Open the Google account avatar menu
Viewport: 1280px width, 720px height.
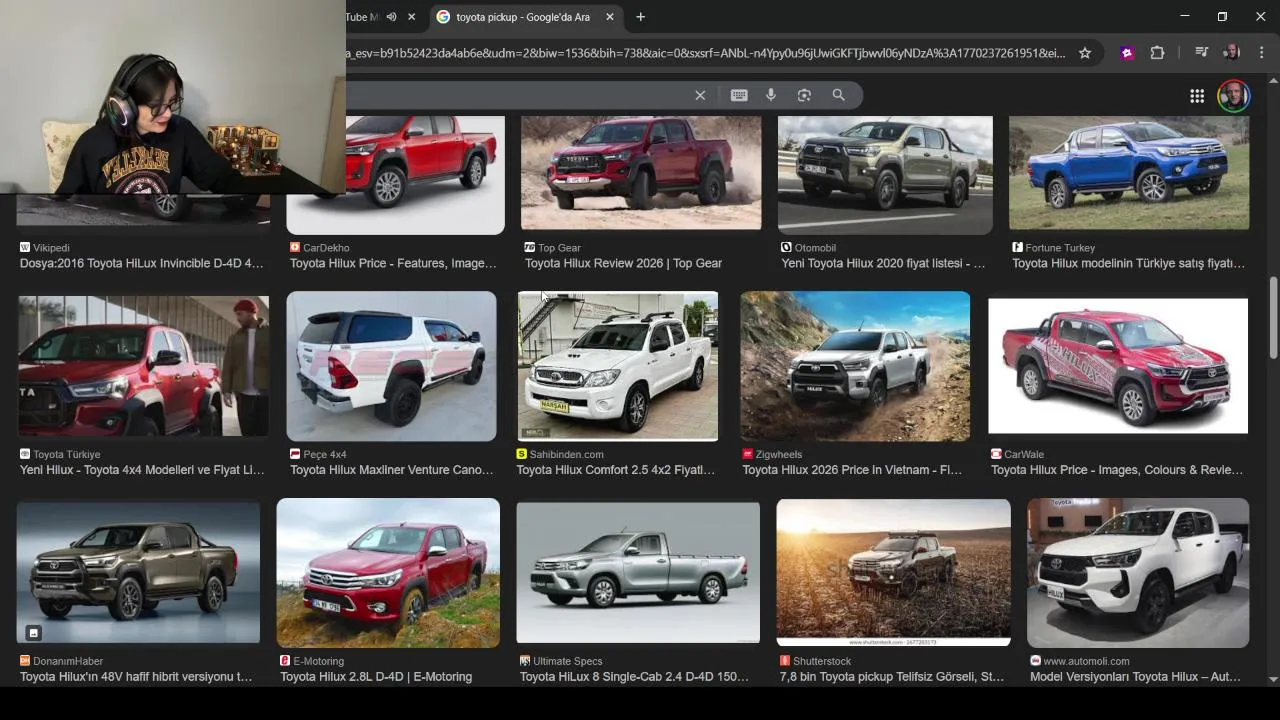(1233, 96)
